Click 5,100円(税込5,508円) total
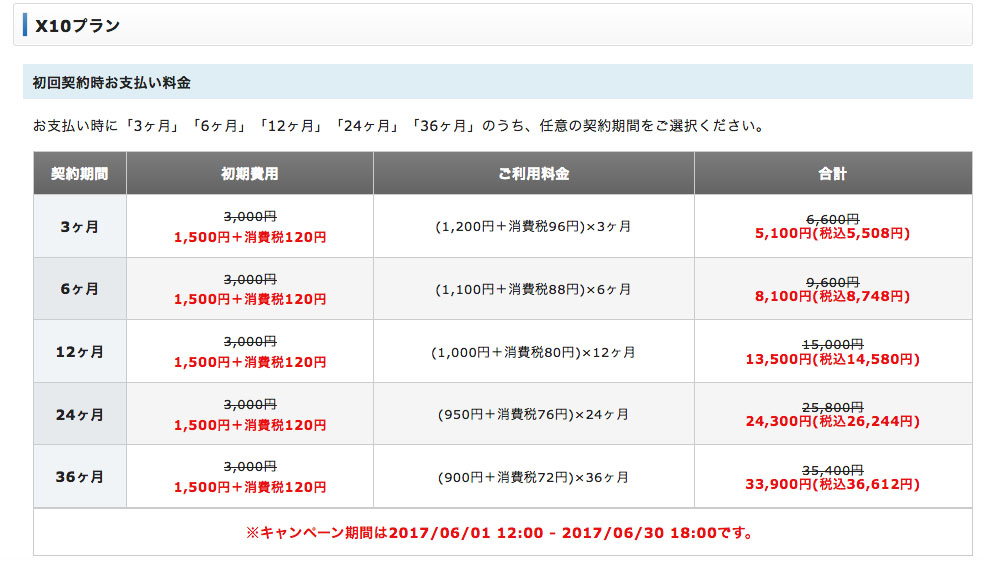The image size is (987, 561). pyautogui.click(x=833, y=234)
